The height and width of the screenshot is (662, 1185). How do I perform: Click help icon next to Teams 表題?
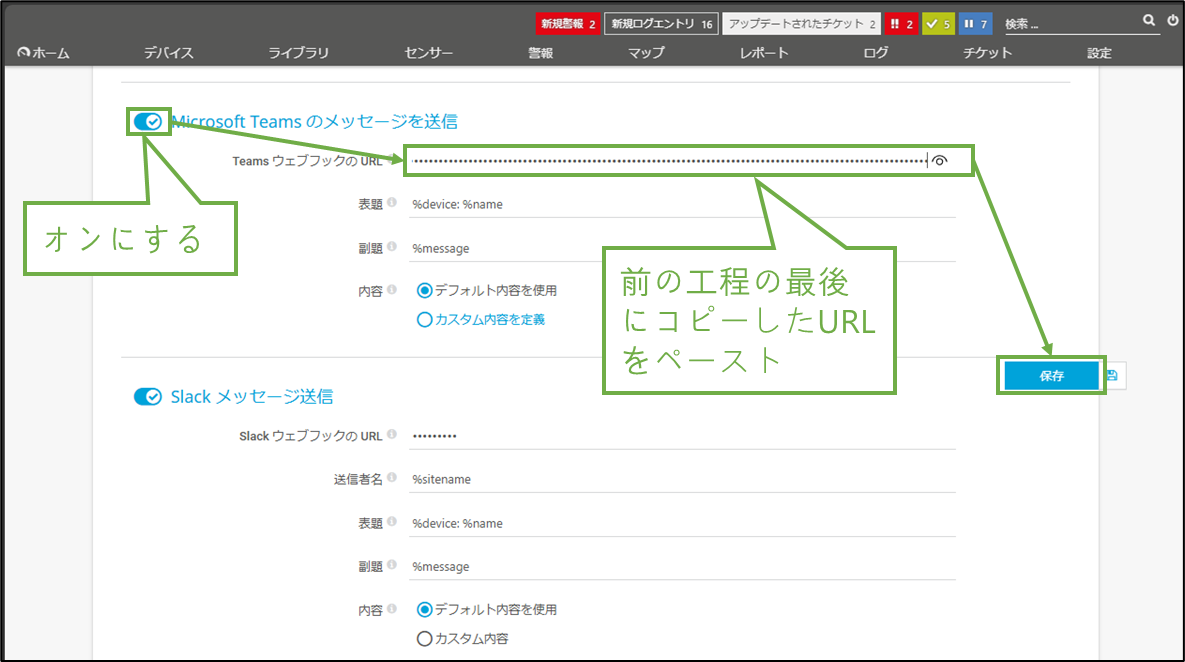[x=391, y=203]
